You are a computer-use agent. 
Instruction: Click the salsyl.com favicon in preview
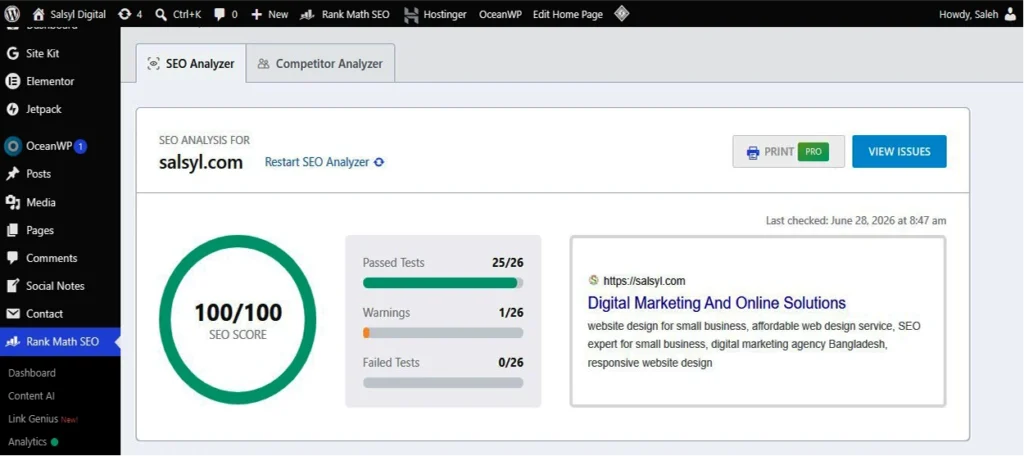point(593,280)
